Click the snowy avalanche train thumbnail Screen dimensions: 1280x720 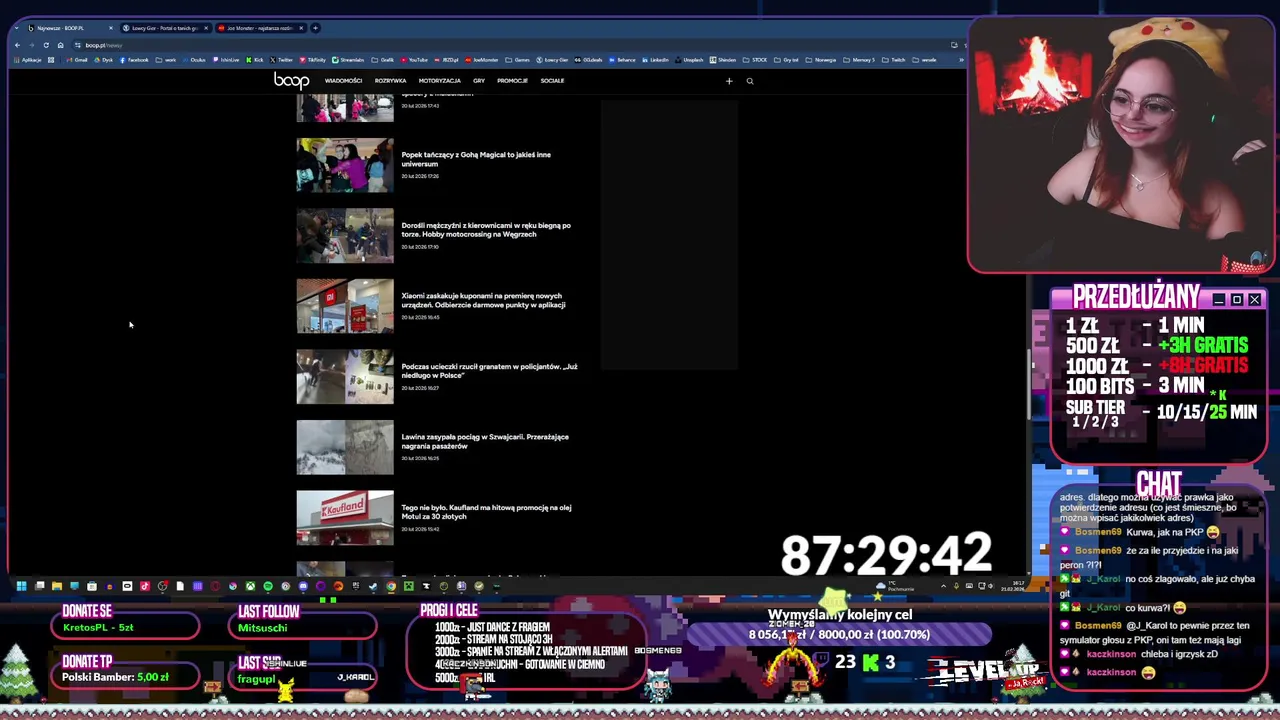pyautogui.click(x=345, y=447)
